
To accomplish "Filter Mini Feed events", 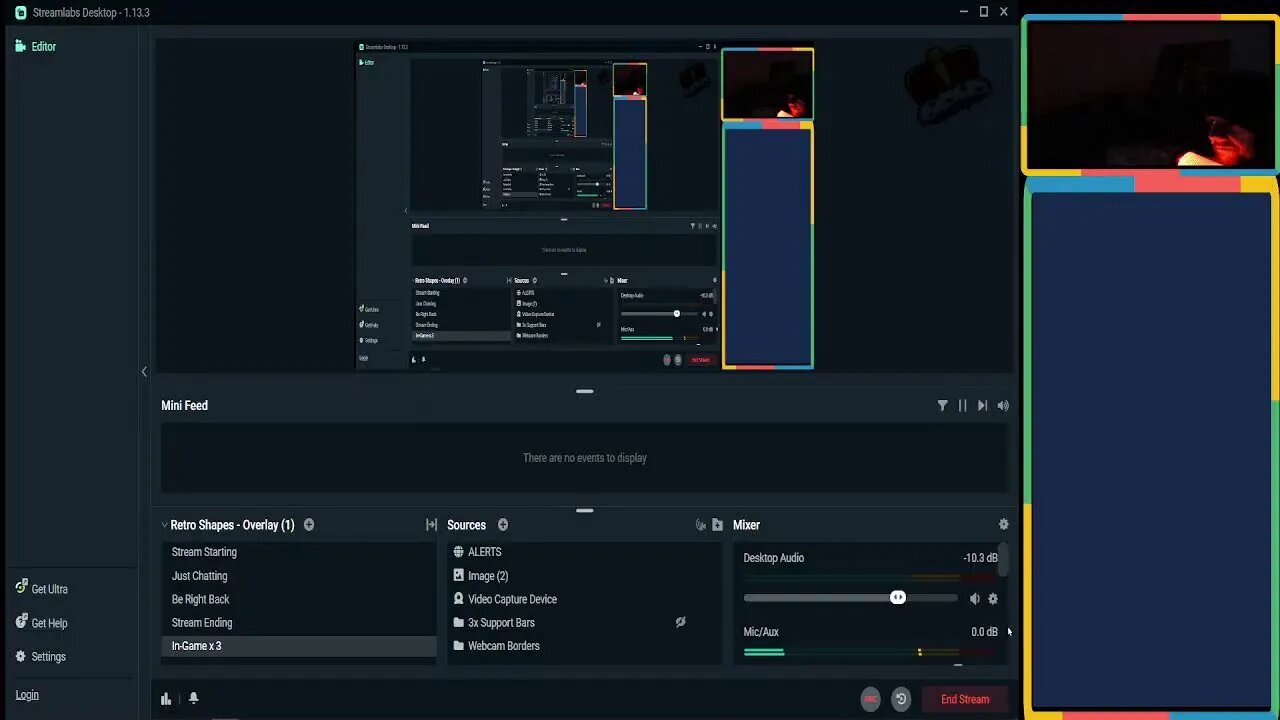I will coord(942,405).
